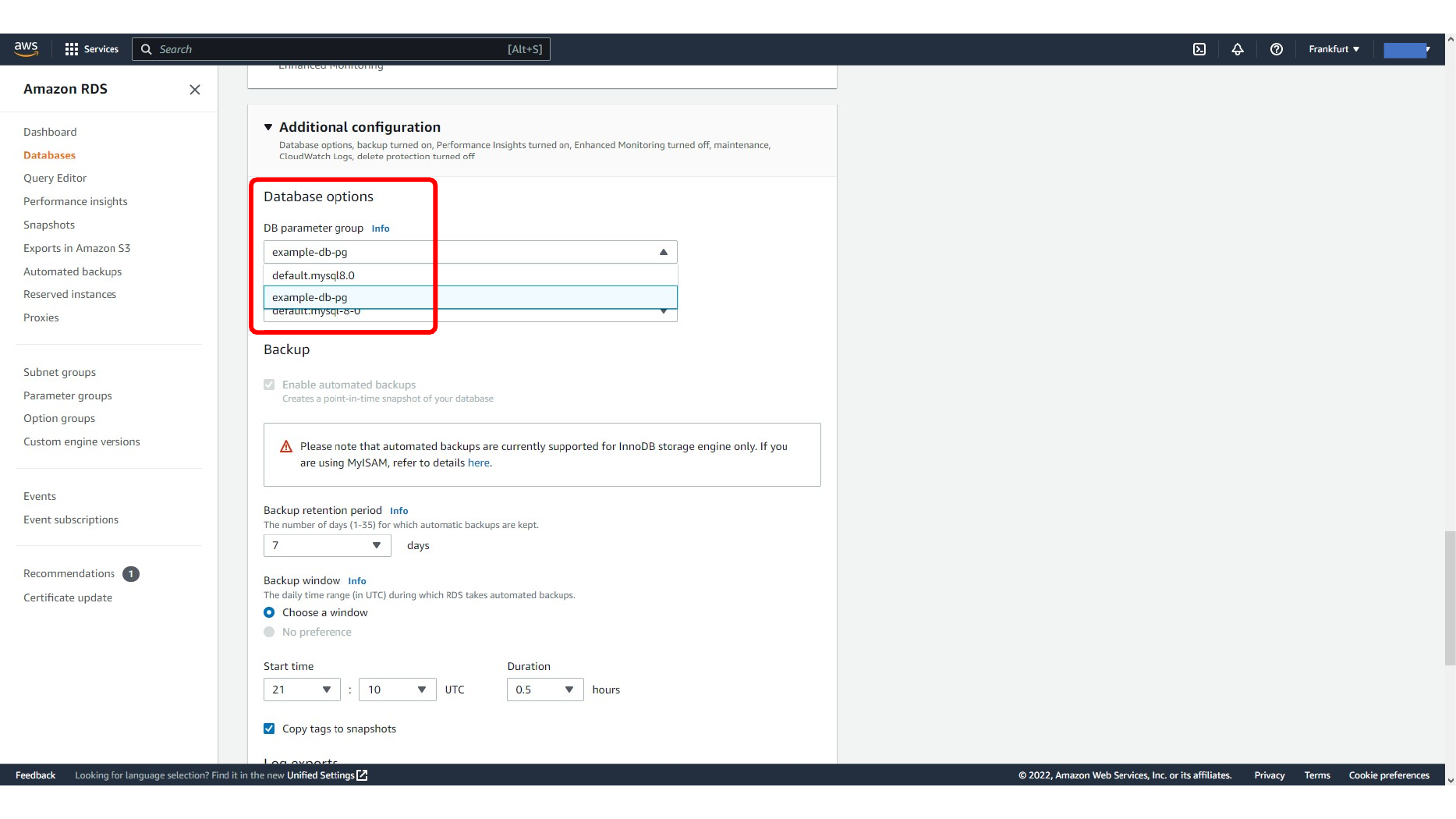Click the search magnifier icon
Image resolution: width=1456 pixels, height=819 pixels.
pyautogui.click(x=146, y=49)
